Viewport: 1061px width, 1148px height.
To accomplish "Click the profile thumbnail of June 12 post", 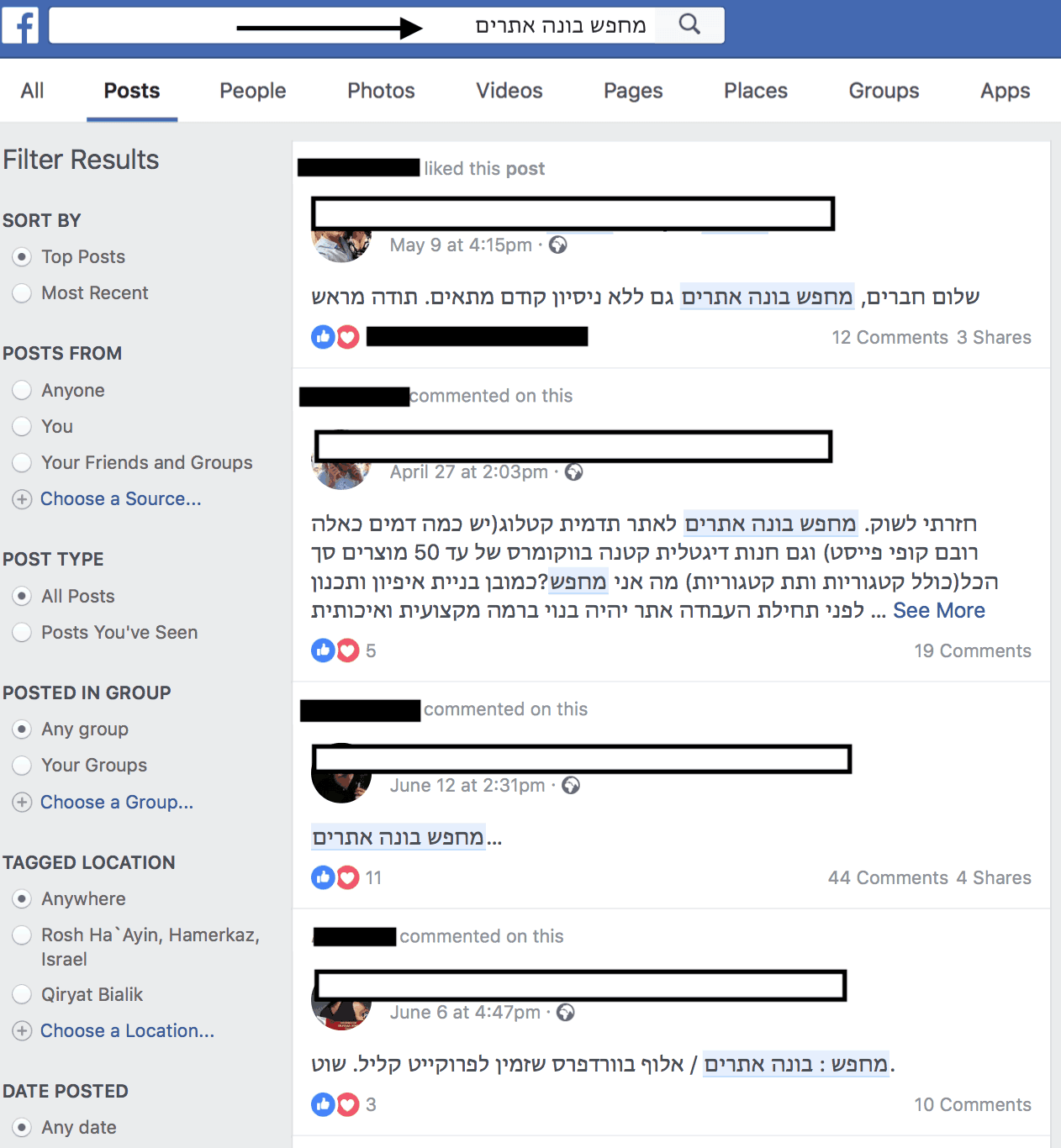I will (x=340, y=774).
